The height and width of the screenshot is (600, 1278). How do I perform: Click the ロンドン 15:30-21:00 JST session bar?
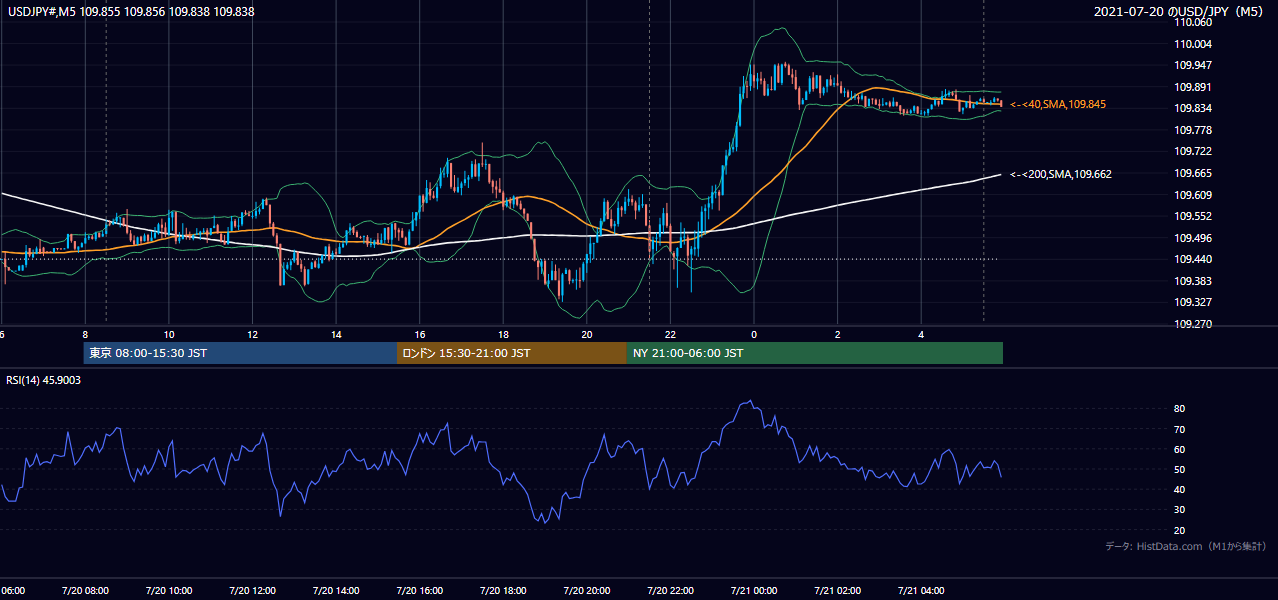pos(512,353)
